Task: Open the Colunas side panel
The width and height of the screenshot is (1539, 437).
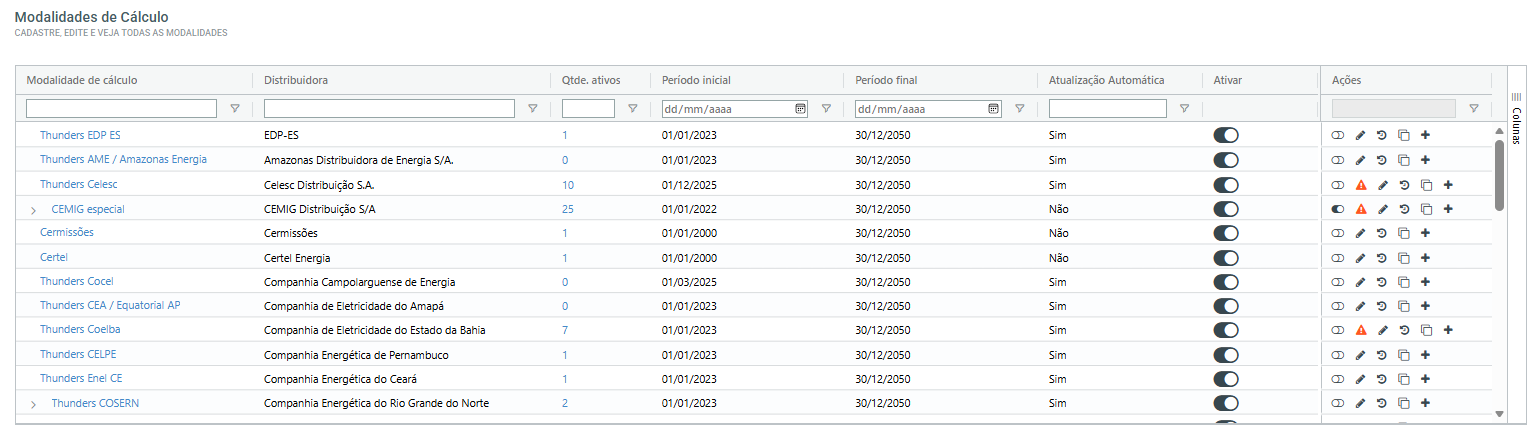Action: coord(1516,119)
